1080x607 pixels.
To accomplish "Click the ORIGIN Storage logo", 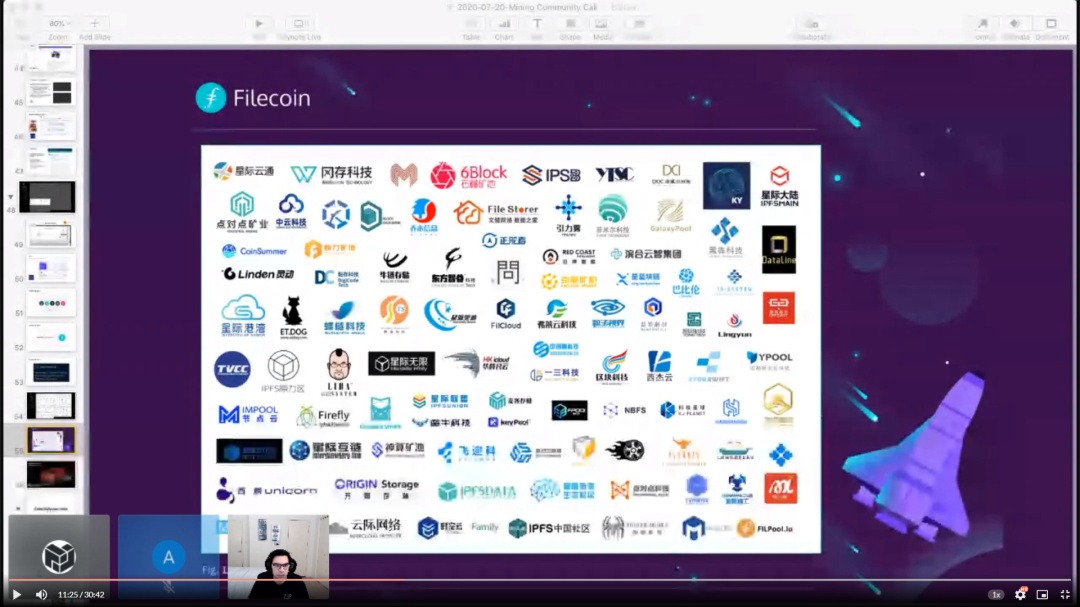I will (x=376, y=488).
